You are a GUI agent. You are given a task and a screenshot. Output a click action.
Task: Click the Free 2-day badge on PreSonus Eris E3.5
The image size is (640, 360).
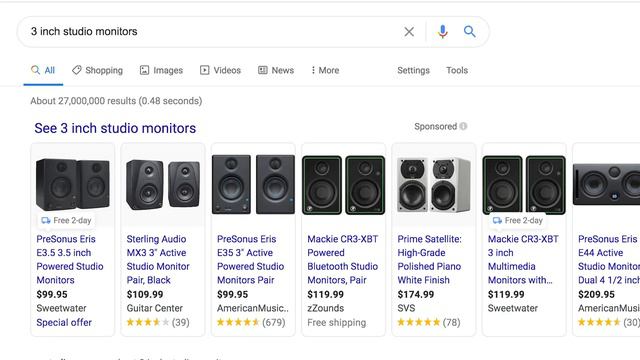click(x=66, y=220)
